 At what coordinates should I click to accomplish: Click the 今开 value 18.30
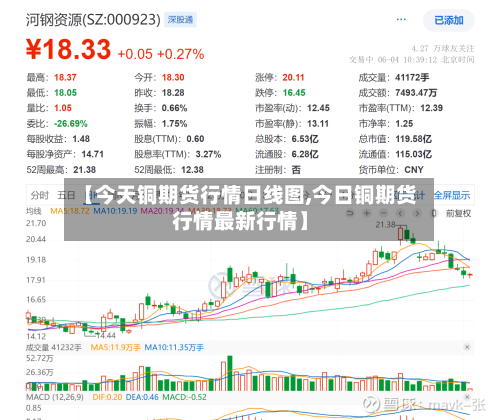pos(173,77)
